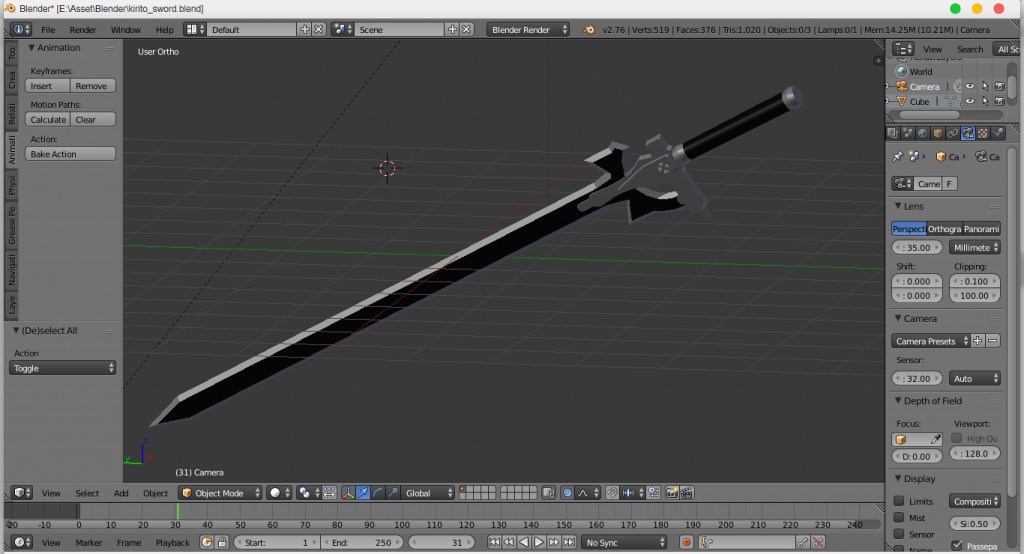Open the Camera Presets dropdown
The image size is (1024, 554).
coord(931,341)
